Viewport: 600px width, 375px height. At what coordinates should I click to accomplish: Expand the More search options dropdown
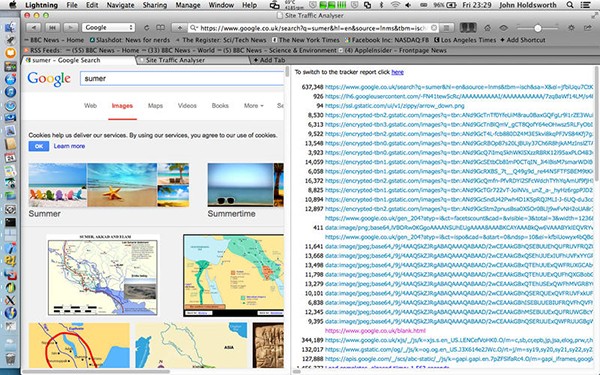[x=253, y=106]
